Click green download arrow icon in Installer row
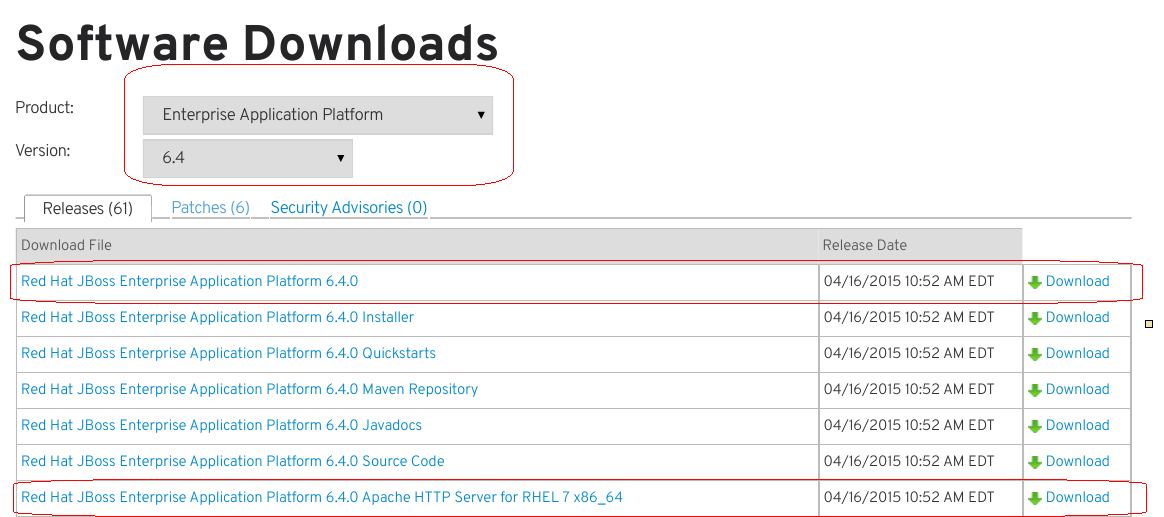The image size is (1164, 517). point(1035,319)
